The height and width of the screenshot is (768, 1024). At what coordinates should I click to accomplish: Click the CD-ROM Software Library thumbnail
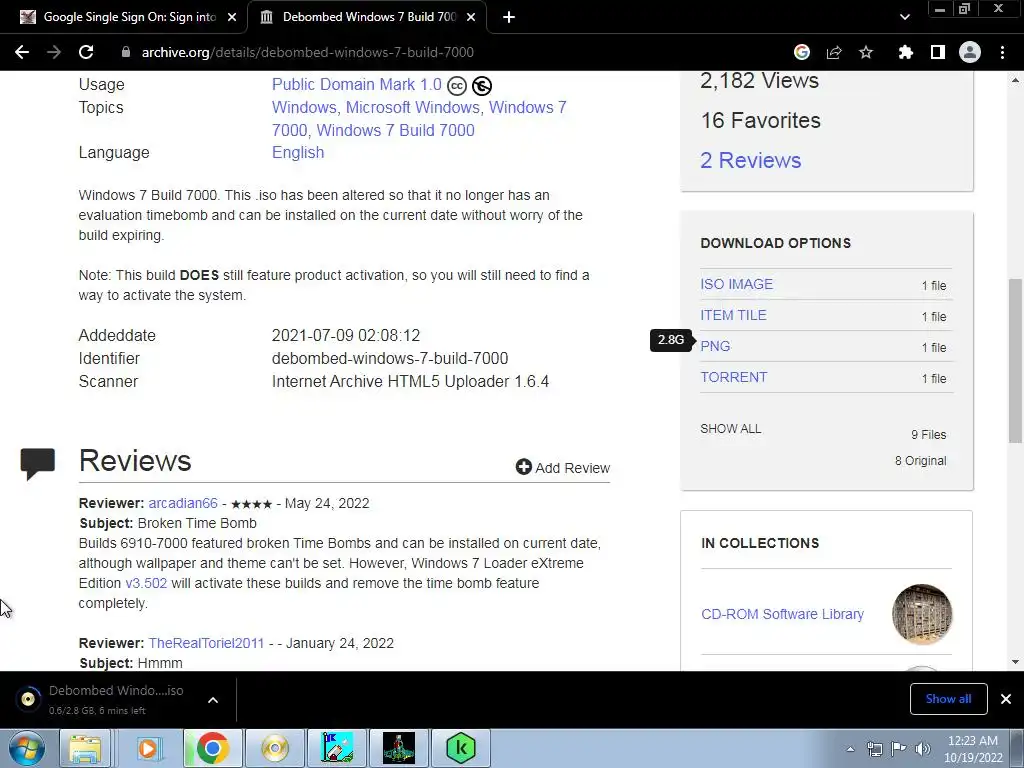922,614
